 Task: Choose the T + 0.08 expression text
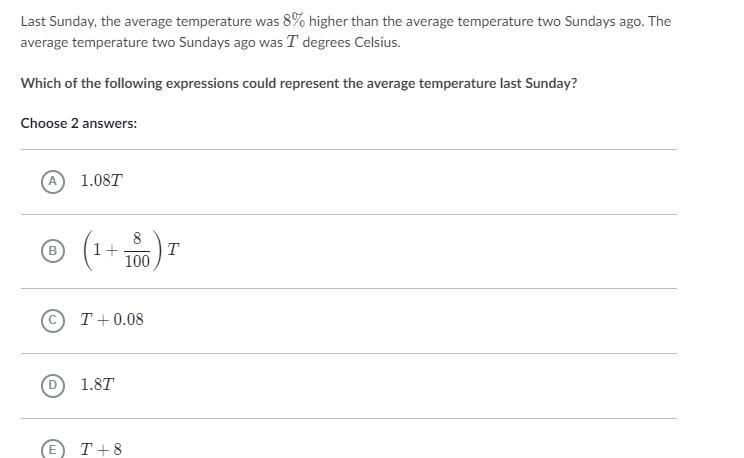coord(112,320)
